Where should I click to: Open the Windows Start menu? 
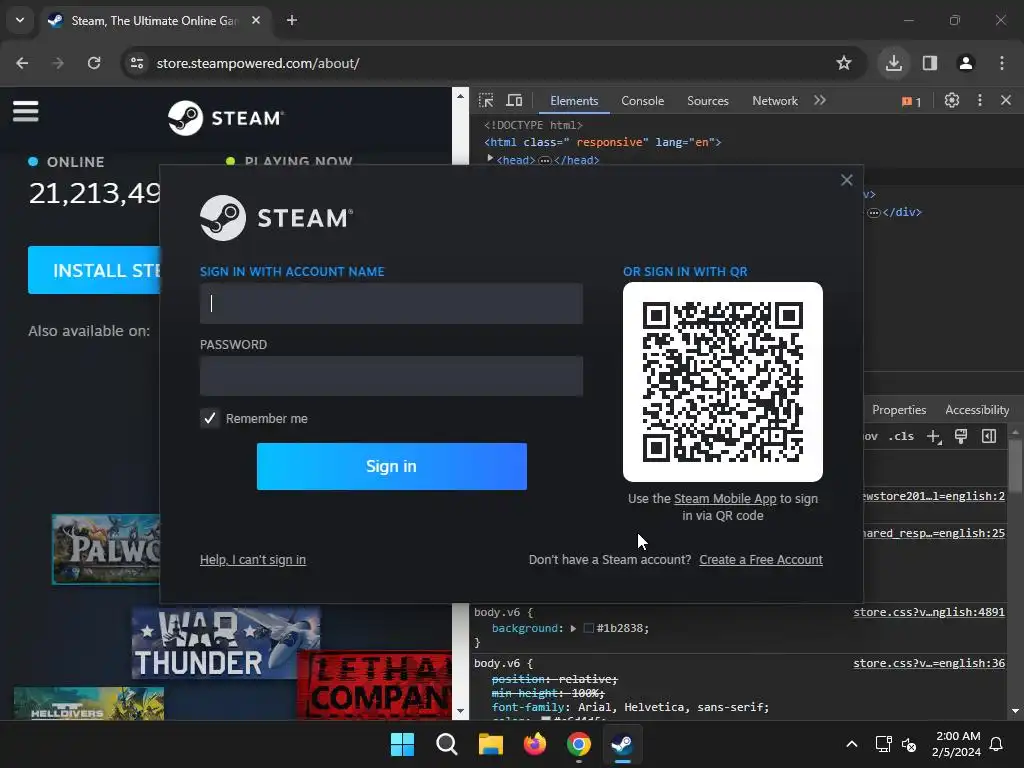click(402, 744)
